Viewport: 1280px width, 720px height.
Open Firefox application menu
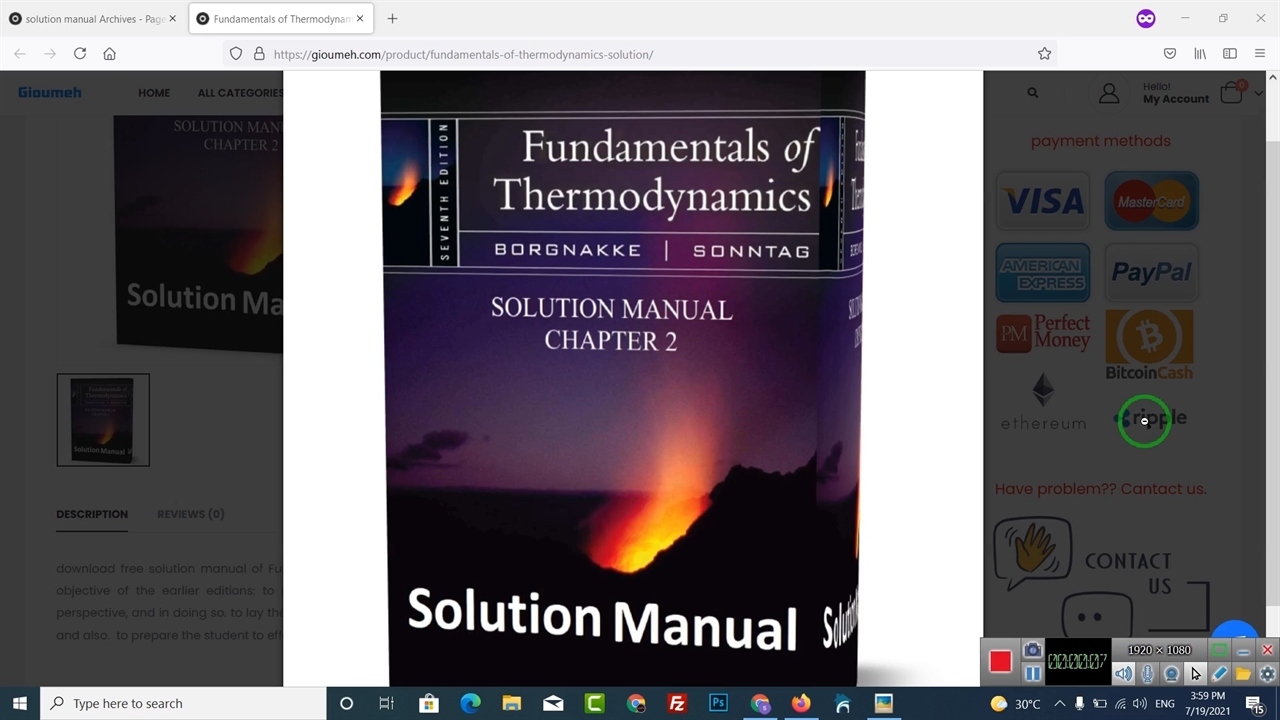1259,54
